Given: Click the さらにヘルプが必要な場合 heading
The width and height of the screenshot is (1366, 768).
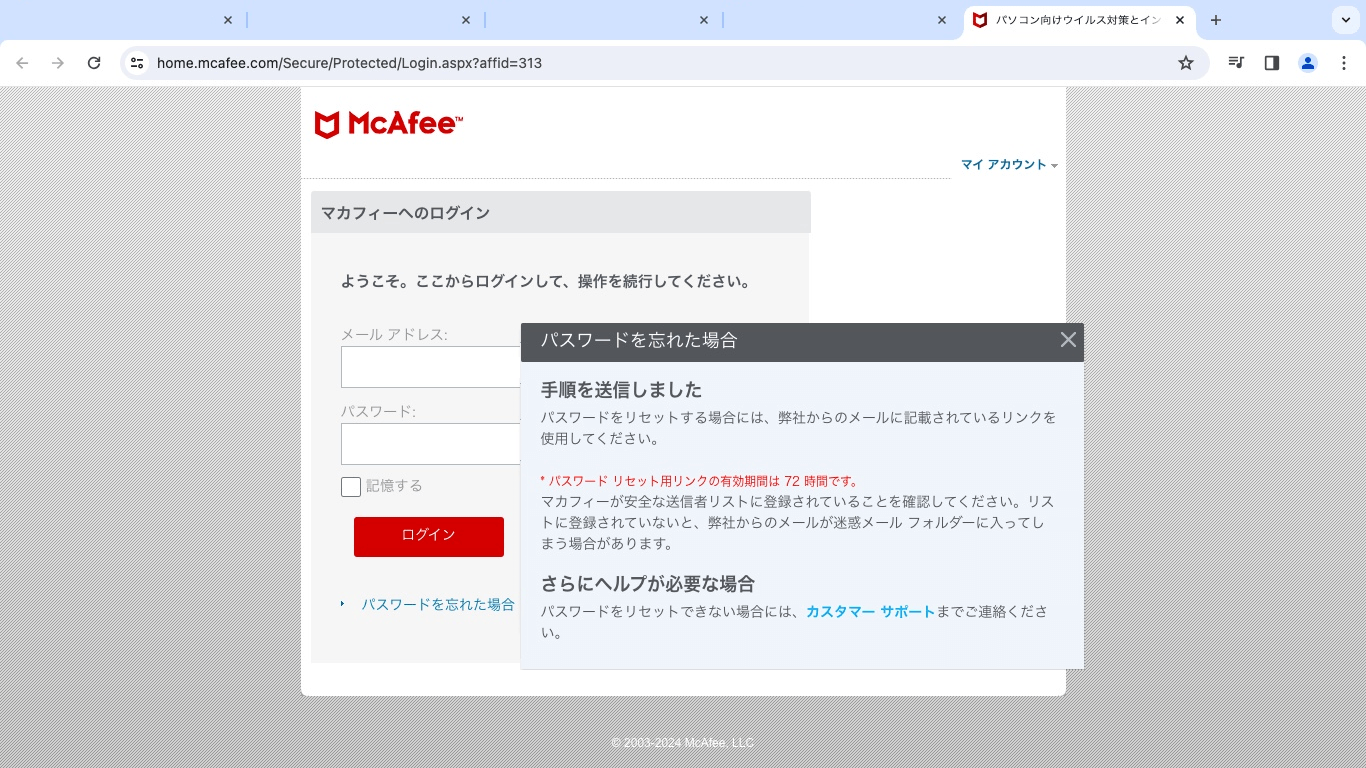Looking at the screenshot, I should 648,584.
